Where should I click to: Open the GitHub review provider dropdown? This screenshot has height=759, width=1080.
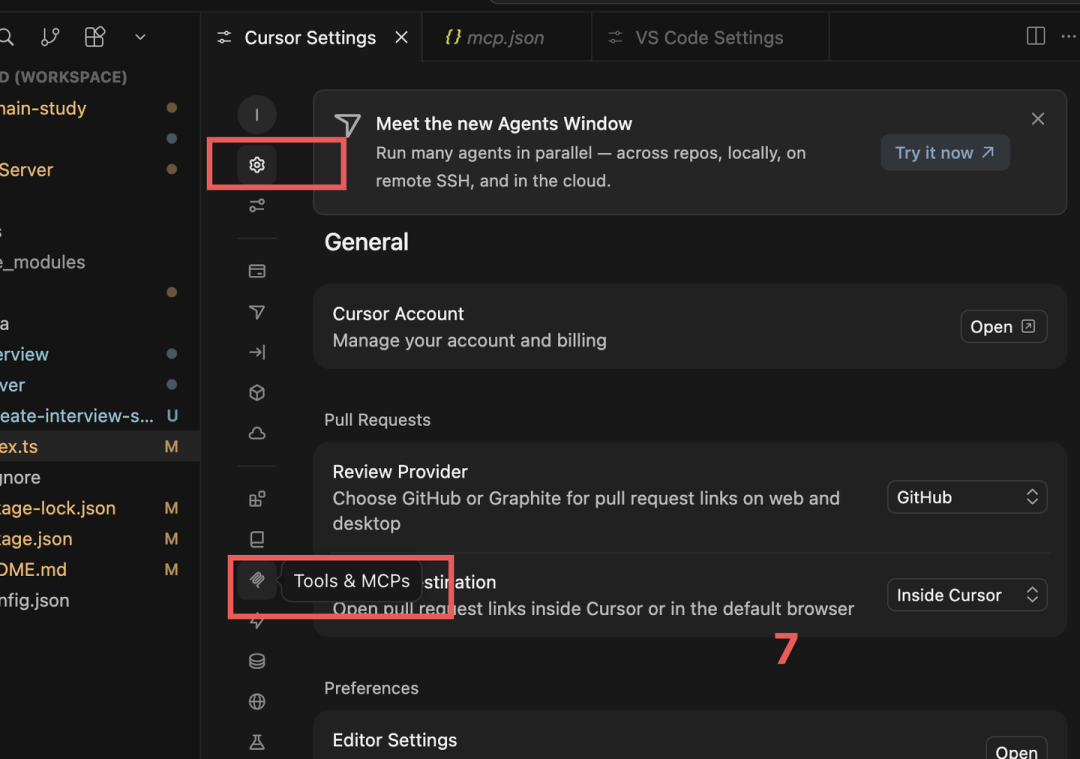point(967,497)
